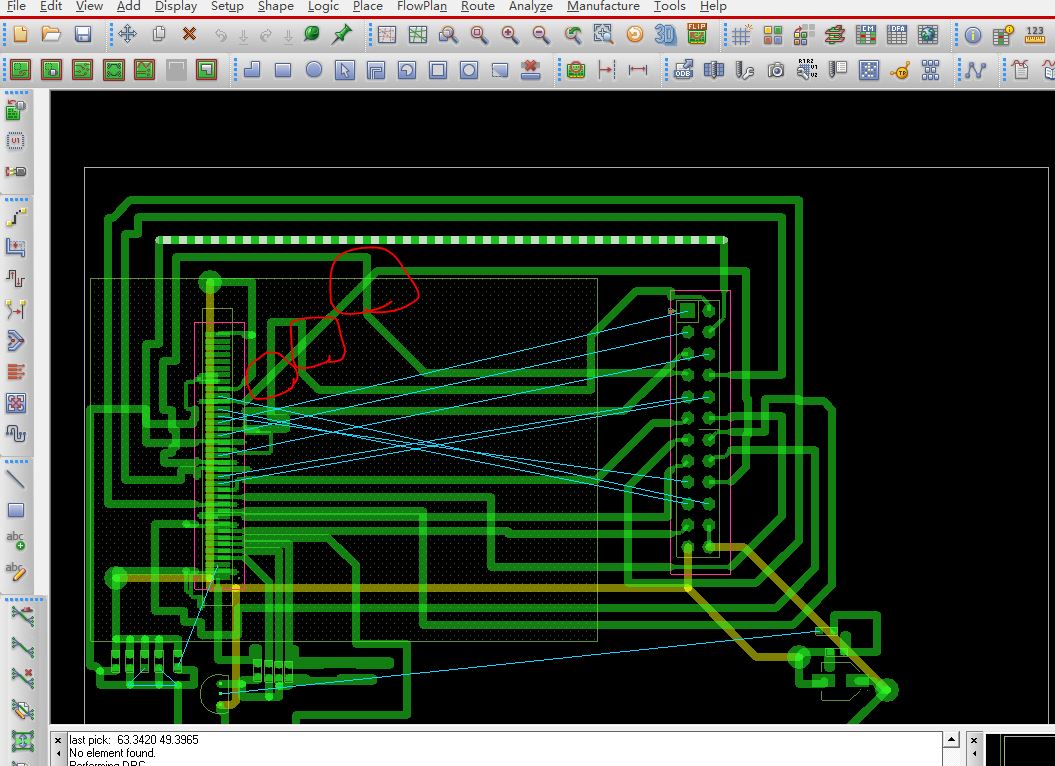Click the Zoom Selection icon
The image size is (1055, 766).
(x=604, y=34)
